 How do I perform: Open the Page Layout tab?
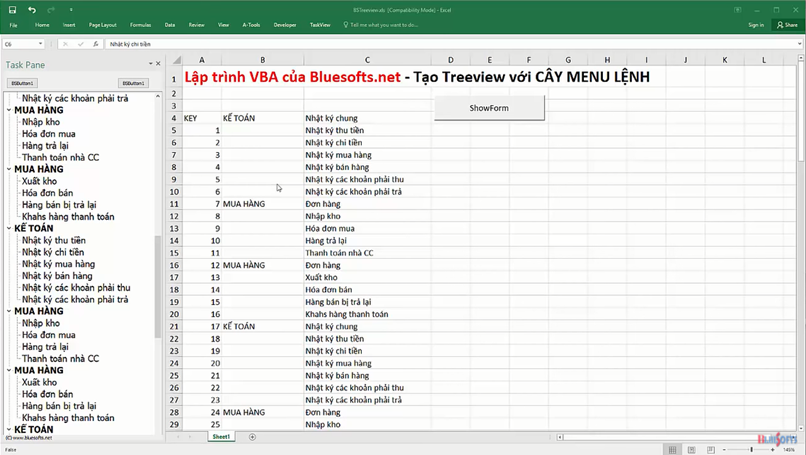[x=102, y=25]
